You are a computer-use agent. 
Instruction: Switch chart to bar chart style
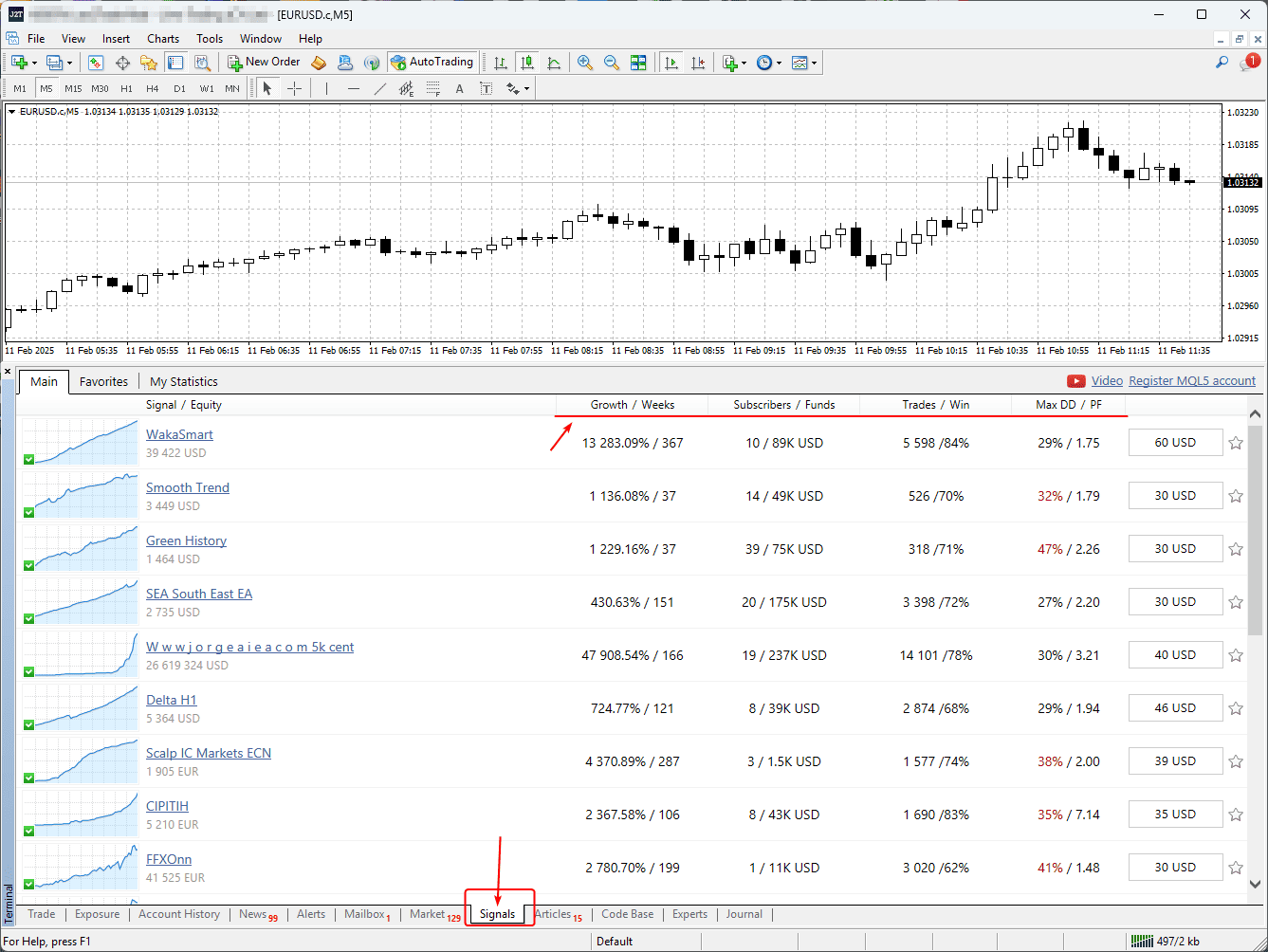(500, 63)
